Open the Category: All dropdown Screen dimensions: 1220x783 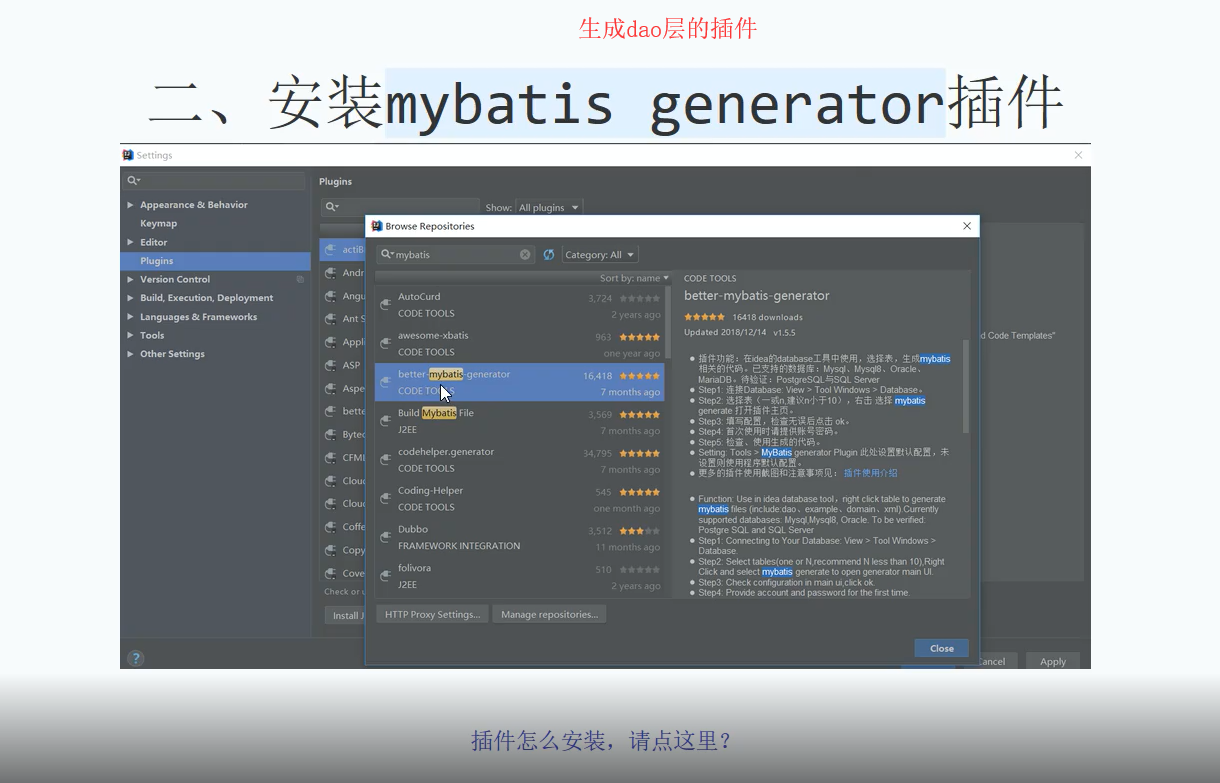tap(600, 255)
